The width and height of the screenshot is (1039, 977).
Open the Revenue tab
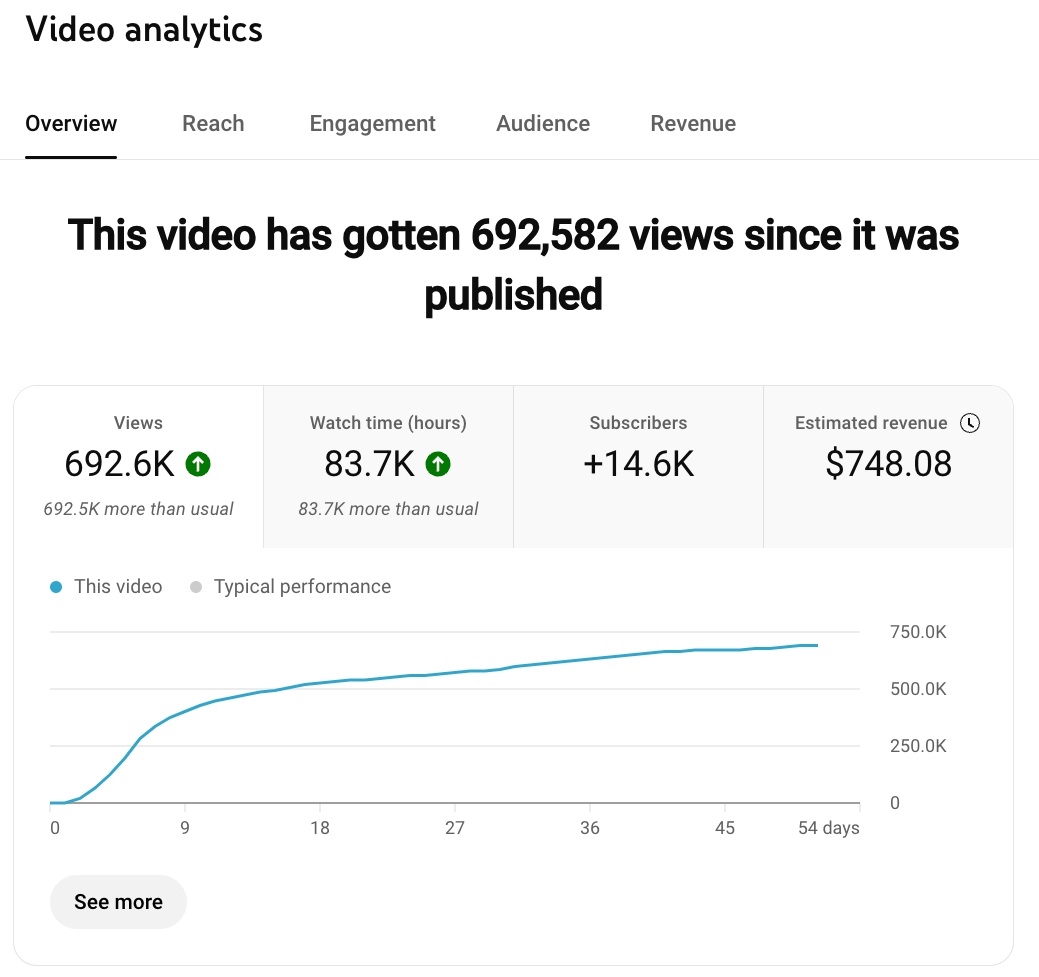coord(693,123)
